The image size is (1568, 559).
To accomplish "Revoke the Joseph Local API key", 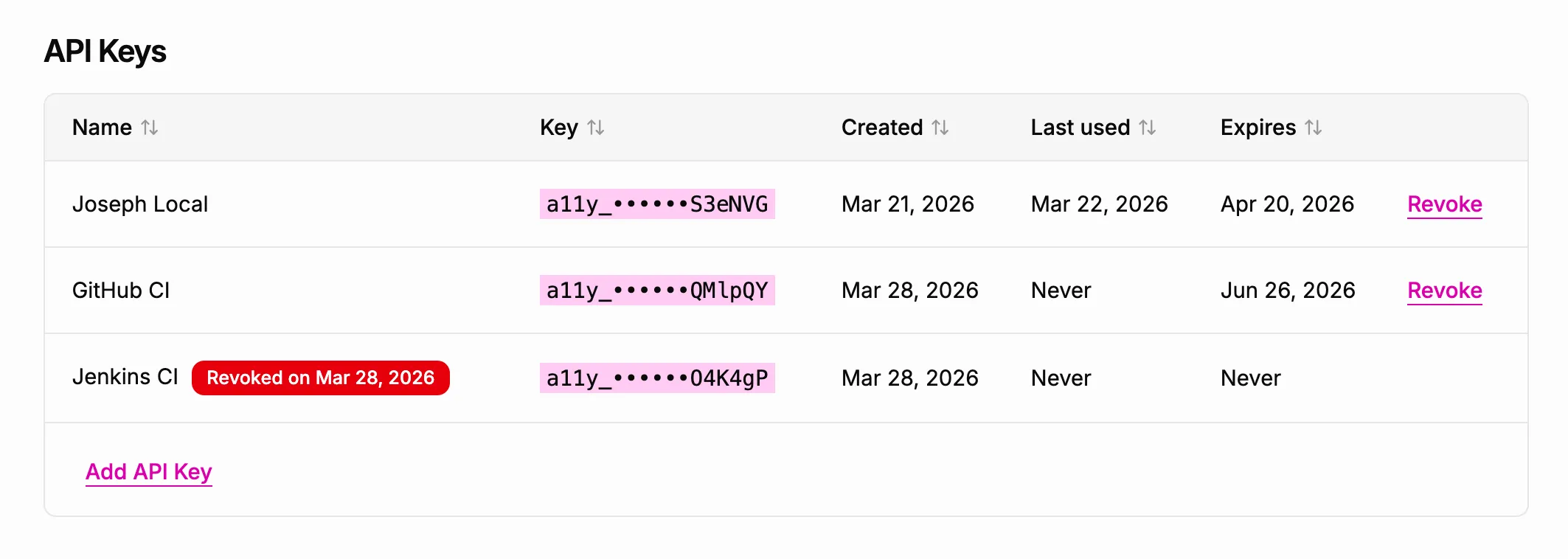I will [x=1444, y=204].
